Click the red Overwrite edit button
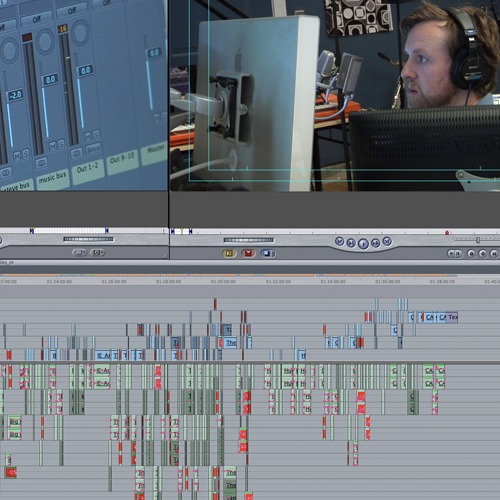This screenshot has height=500, width=500. [248, 253]
